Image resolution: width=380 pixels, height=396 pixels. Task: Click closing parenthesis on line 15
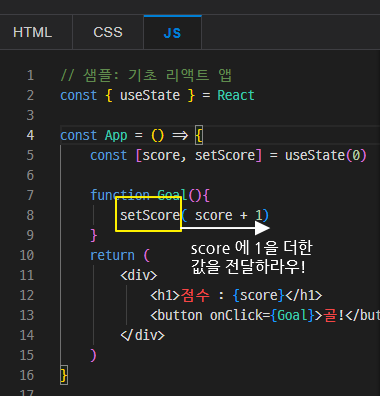coord(93,355)
